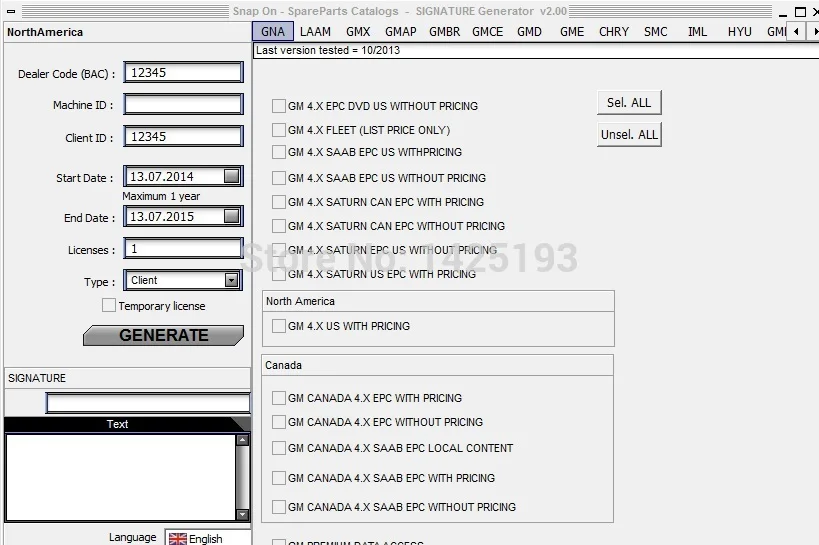This screenshot has width=819, height=545.
Task: Open the window system menu icon
Action: tap(11, 11)
